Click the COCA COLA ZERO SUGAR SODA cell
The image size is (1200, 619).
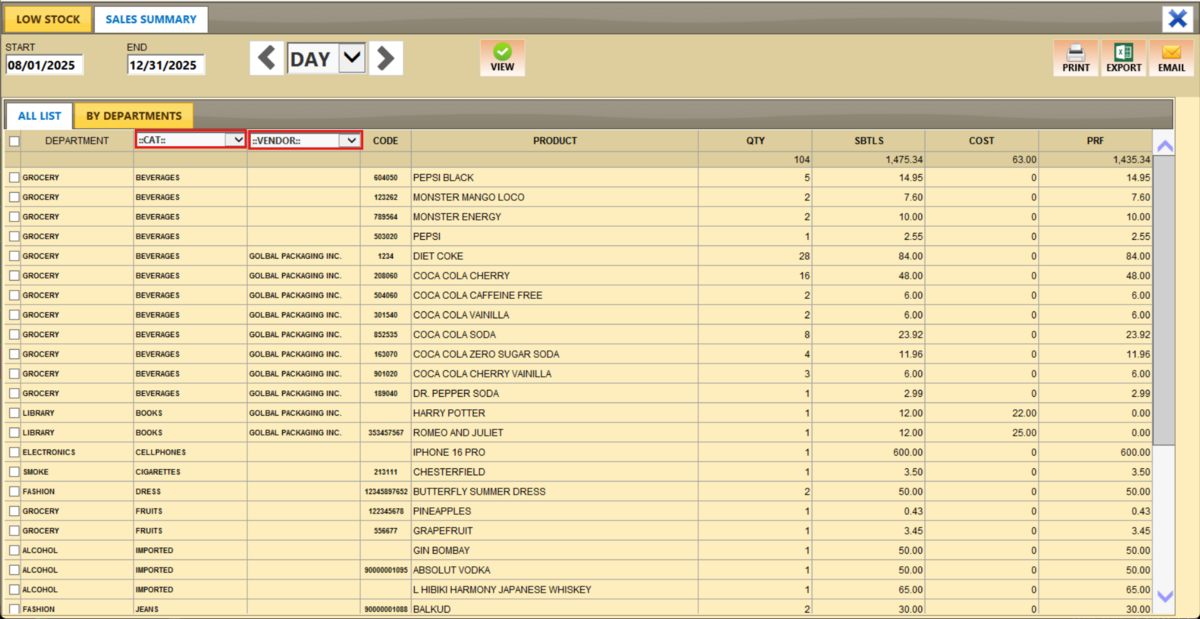coord(555,354)
